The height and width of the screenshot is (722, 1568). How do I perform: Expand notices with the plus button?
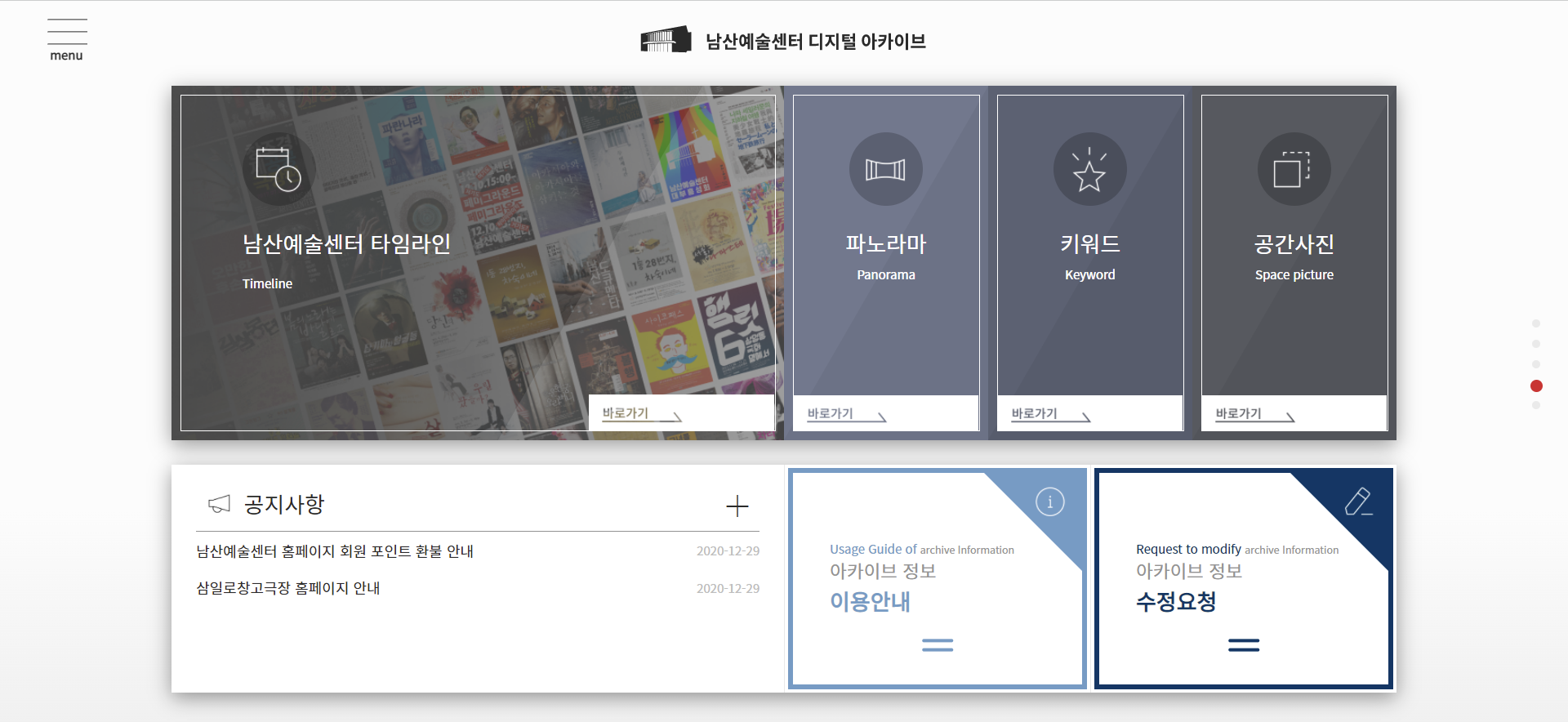(737, 506)
